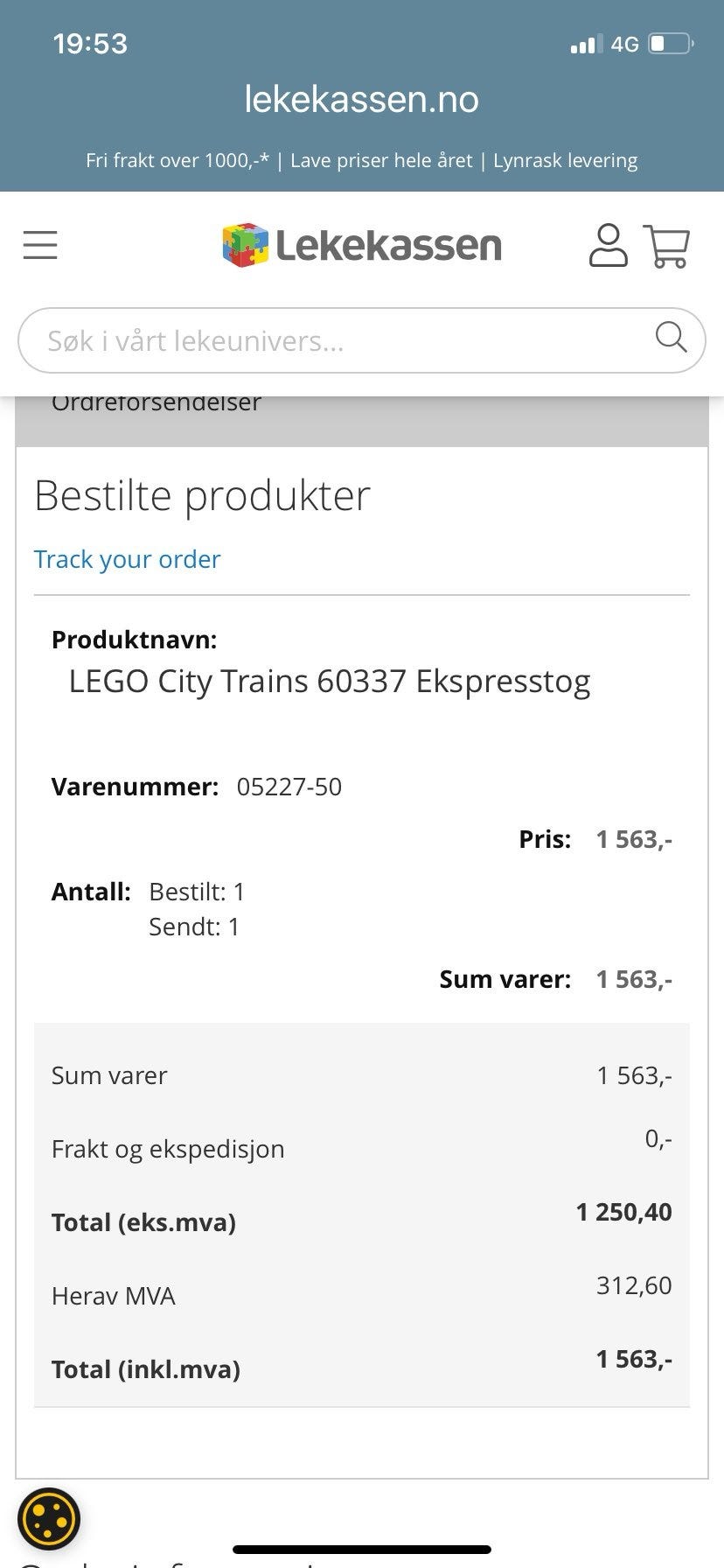Viewport: 724px width, 1568px height.
Task: Tap the lekekassen.no address bar
Action: point(361,100)
